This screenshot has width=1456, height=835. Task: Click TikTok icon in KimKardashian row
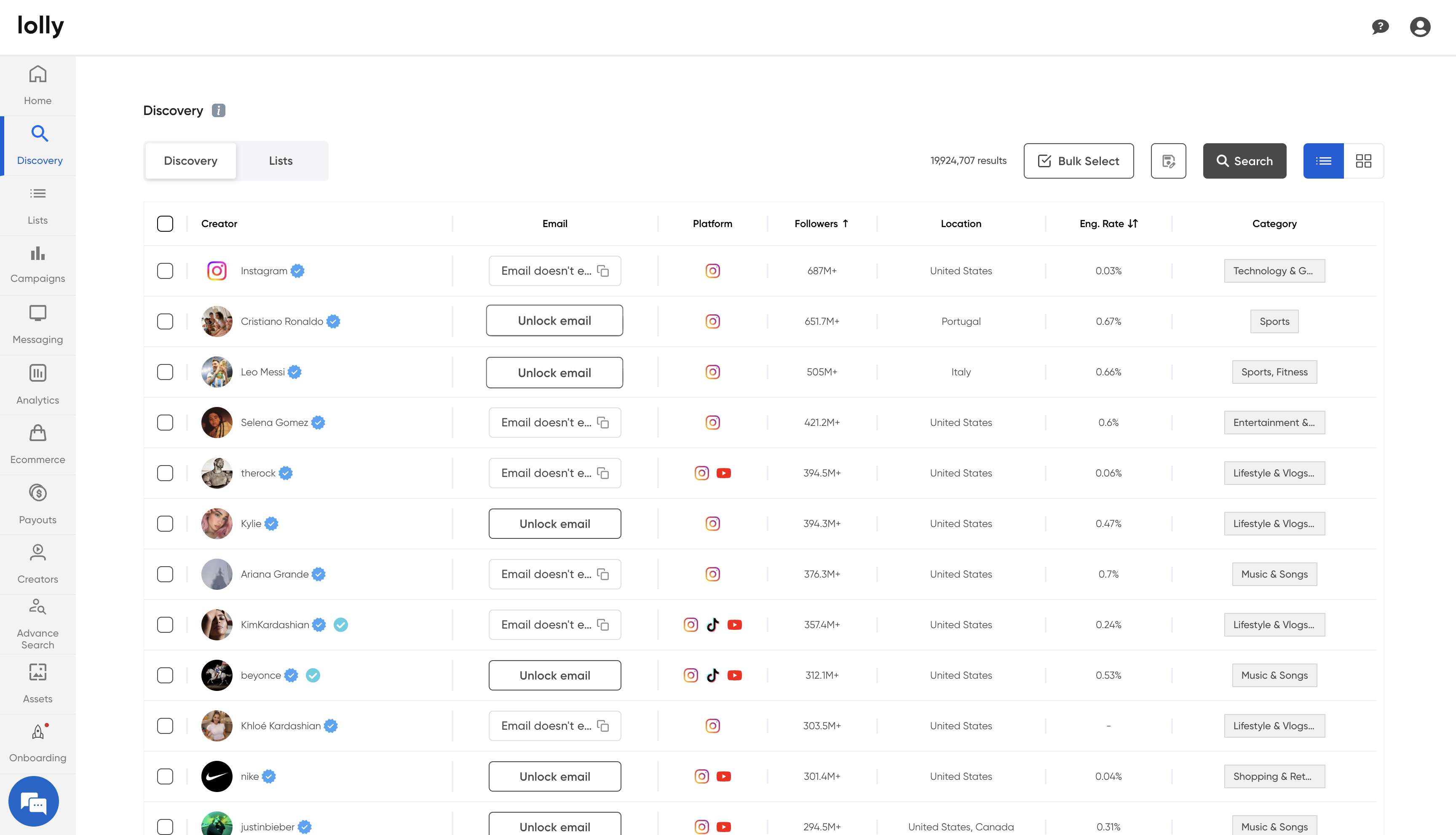click(x=712, y=624)
